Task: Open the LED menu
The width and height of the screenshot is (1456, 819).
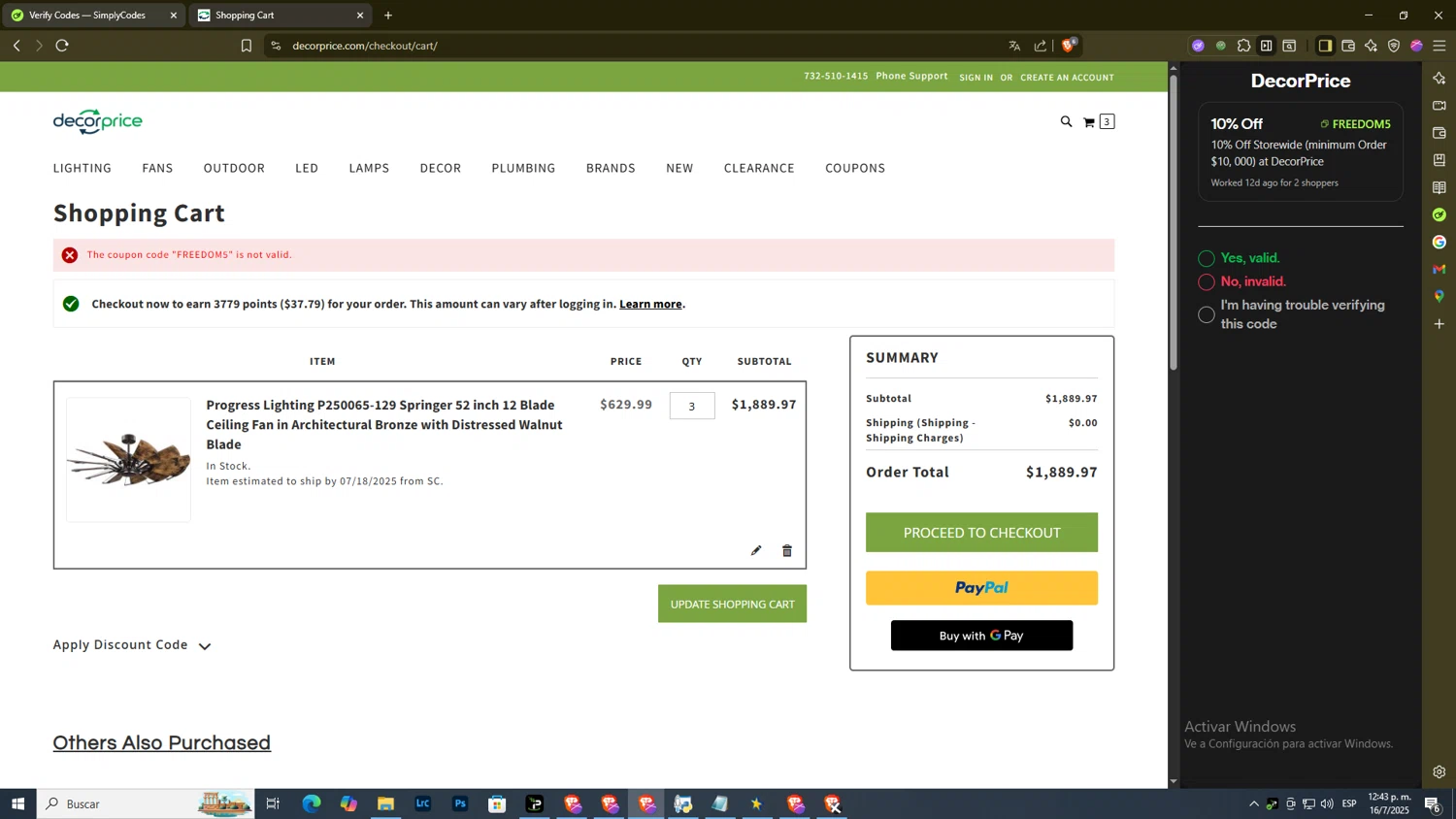Action: (x=307, y=168)
